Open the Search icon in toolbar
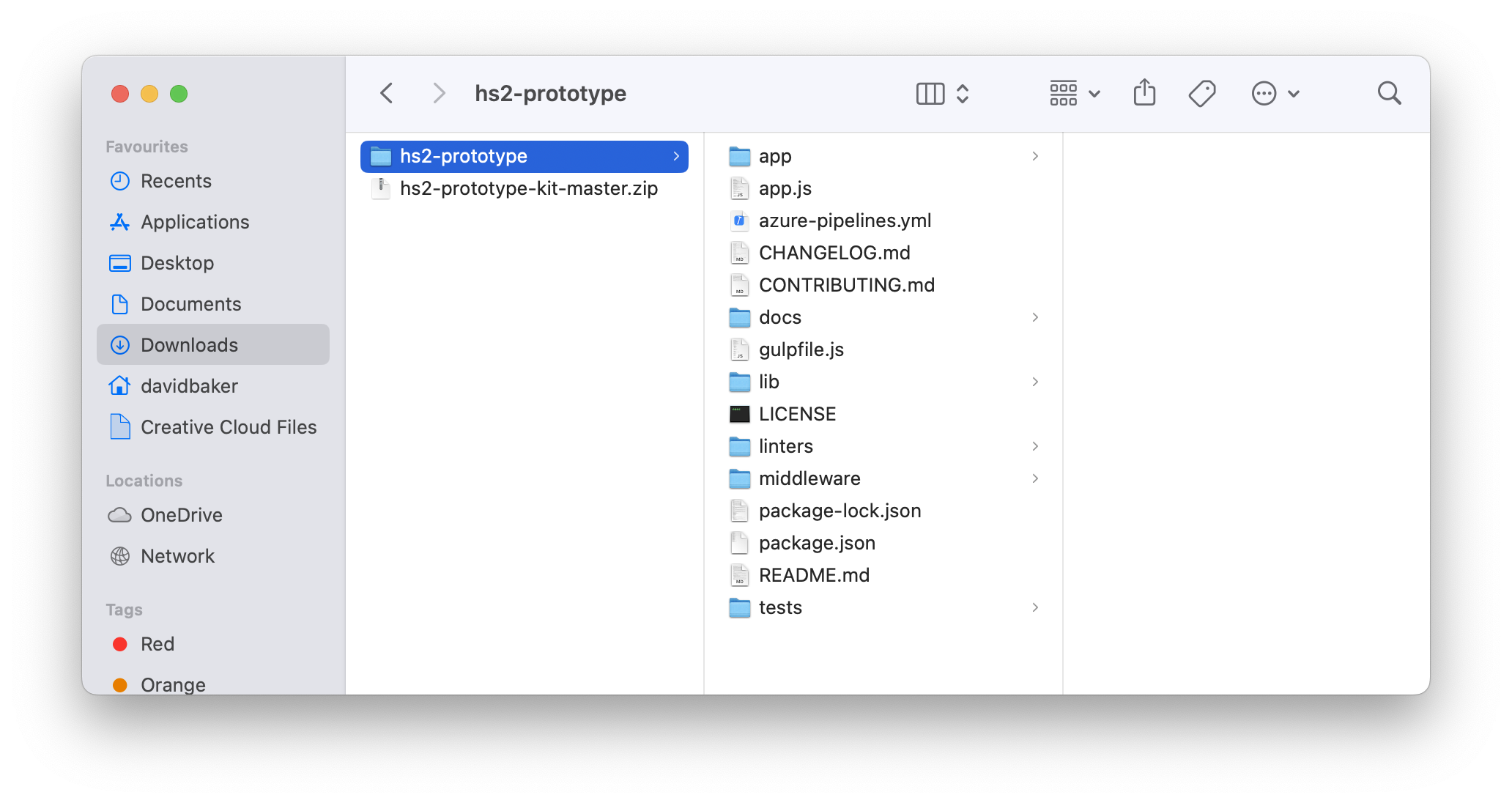 [1389, 93]
